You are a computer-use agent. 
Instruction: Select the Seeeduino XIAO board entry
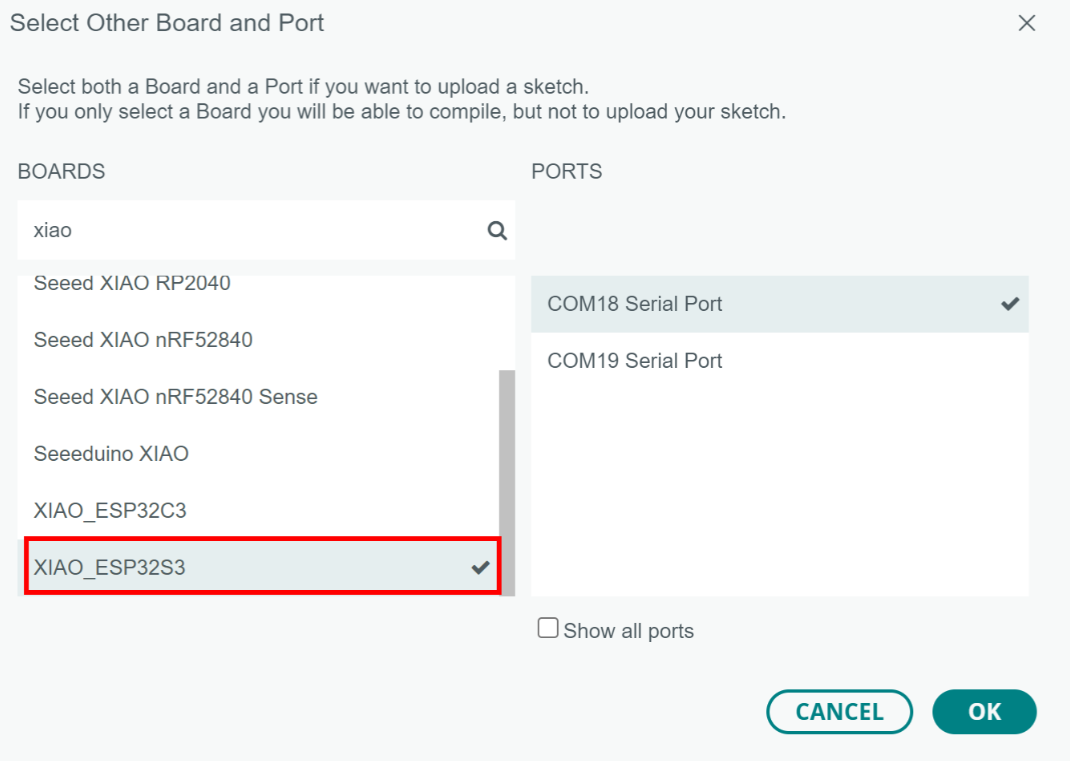(111, 454)
